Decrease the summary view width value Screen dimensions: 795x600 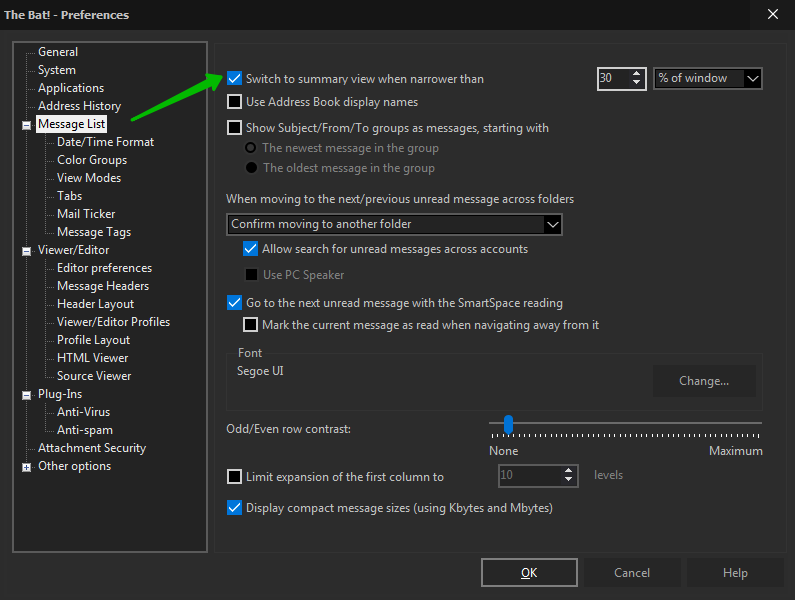[636, 83]
